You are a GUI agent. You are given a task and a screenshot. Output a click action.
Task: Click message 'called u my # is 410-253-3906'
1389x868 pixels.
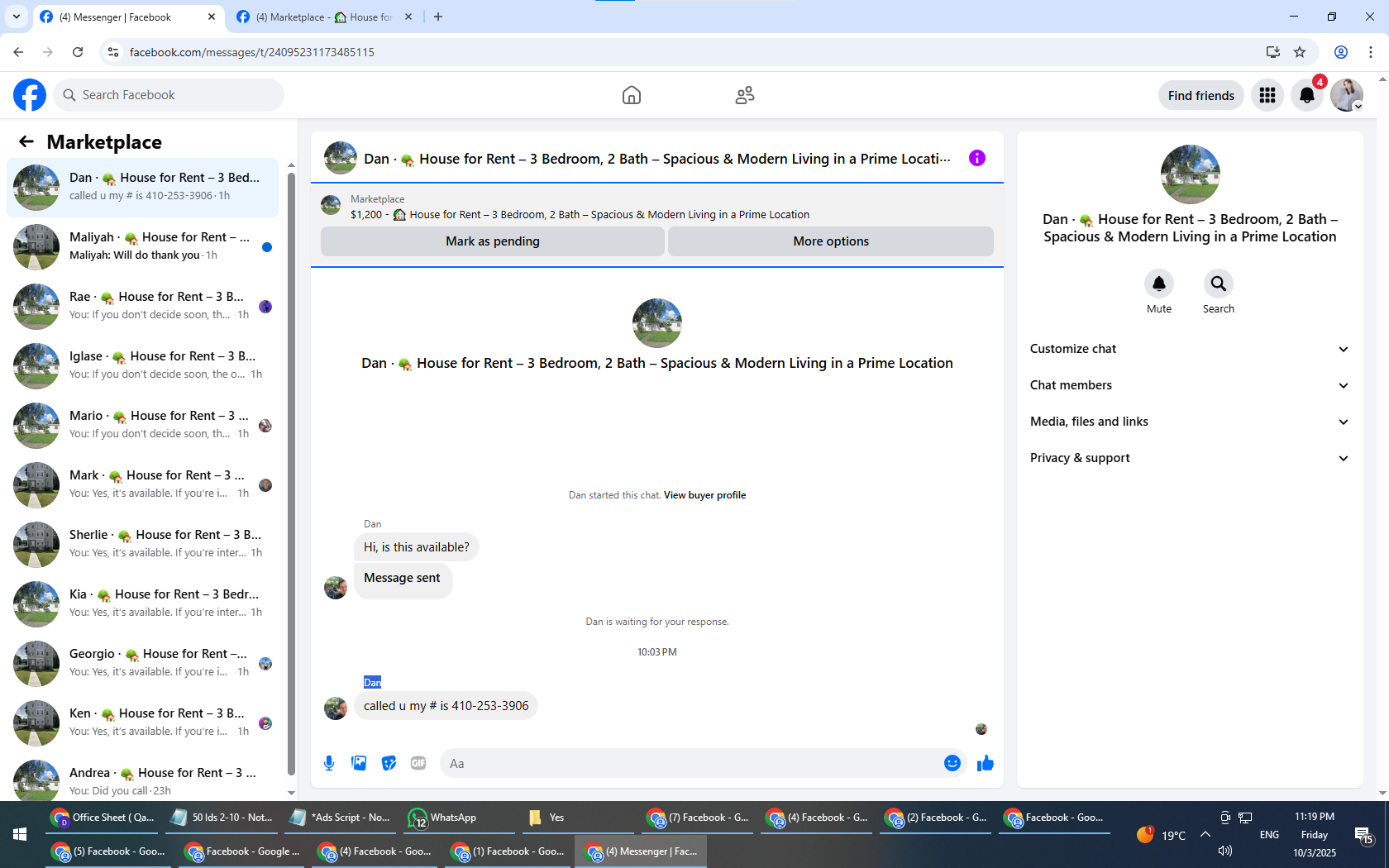click(x=446, y=706)
